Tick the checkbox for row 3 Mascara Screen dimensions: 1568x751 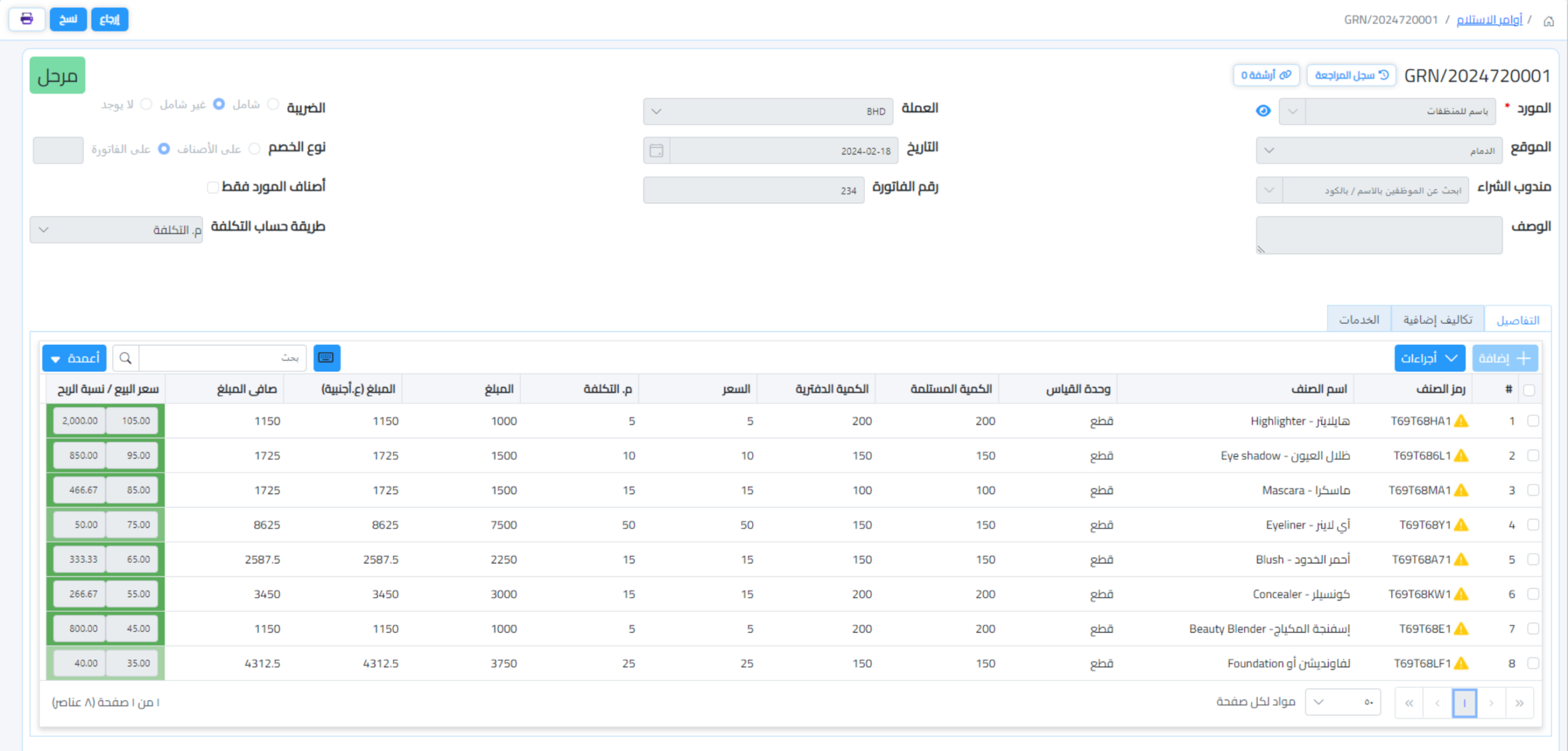click(x=1532, y=490)
